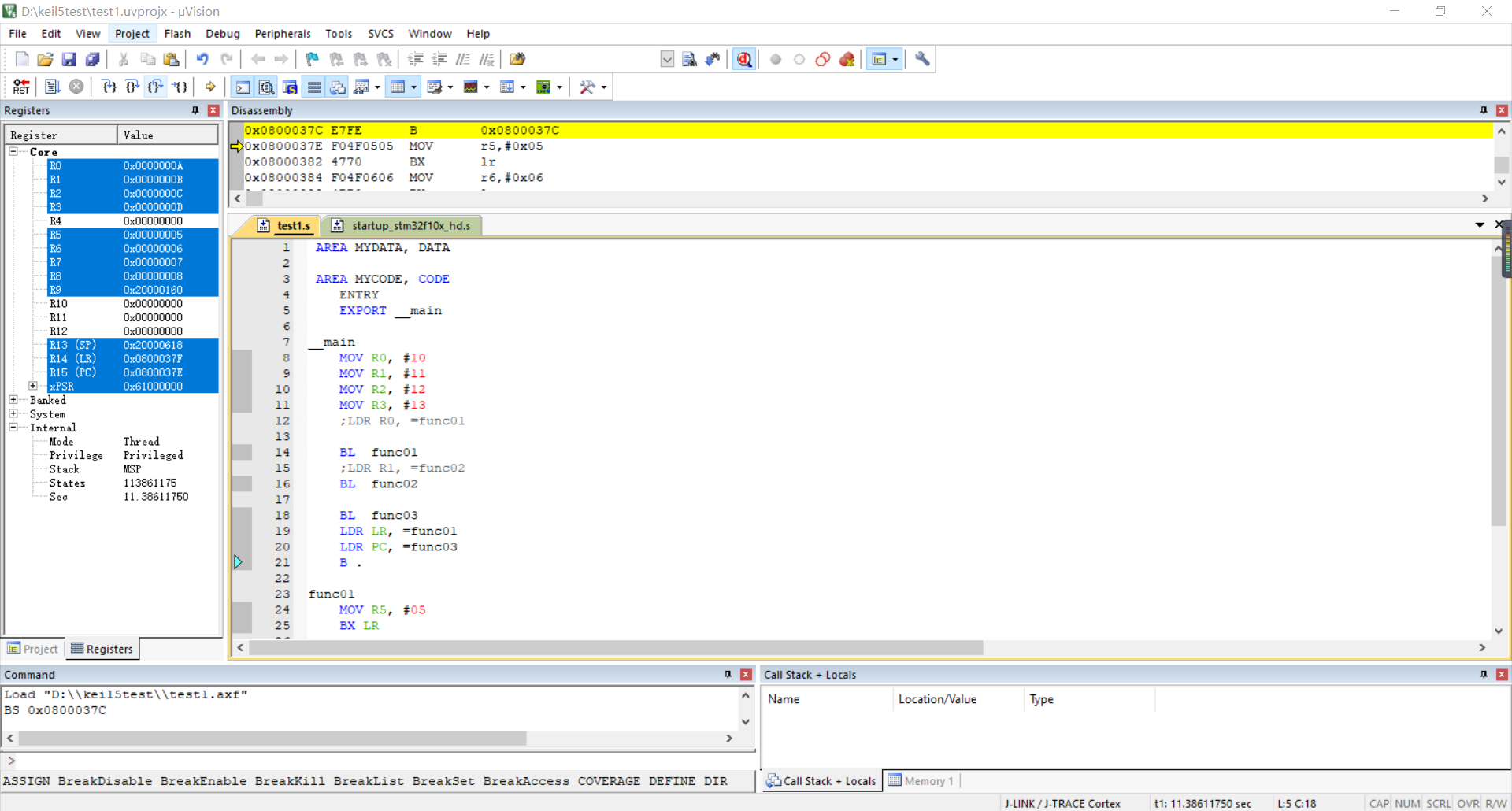
Task: Open the Project menu
Action: (x=132, y=33)
